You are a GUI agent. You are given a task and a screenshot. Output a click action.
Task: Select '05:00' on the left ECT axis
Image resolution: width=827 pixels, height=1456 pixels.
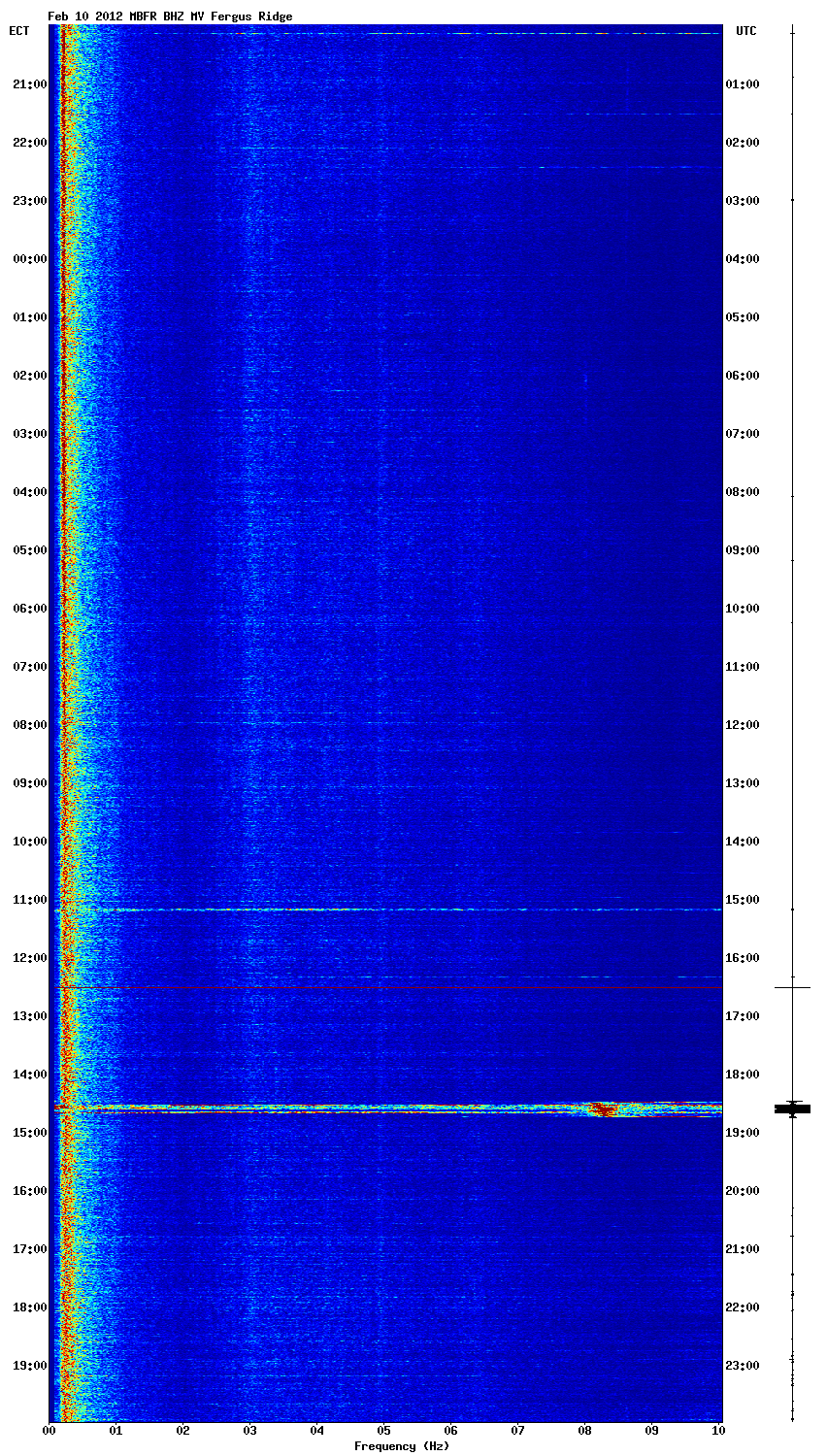point(29,550)
